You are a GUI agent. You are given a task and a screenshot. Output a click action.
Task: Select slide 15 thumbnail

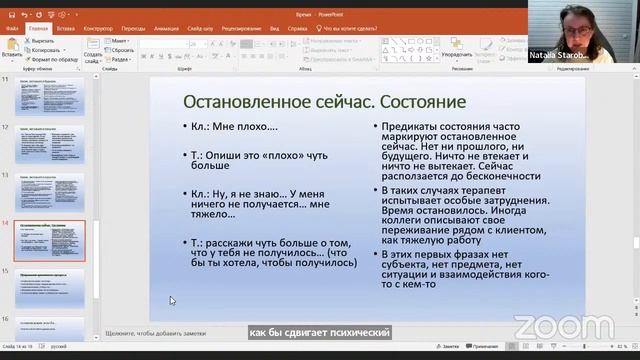pos(50,289)
